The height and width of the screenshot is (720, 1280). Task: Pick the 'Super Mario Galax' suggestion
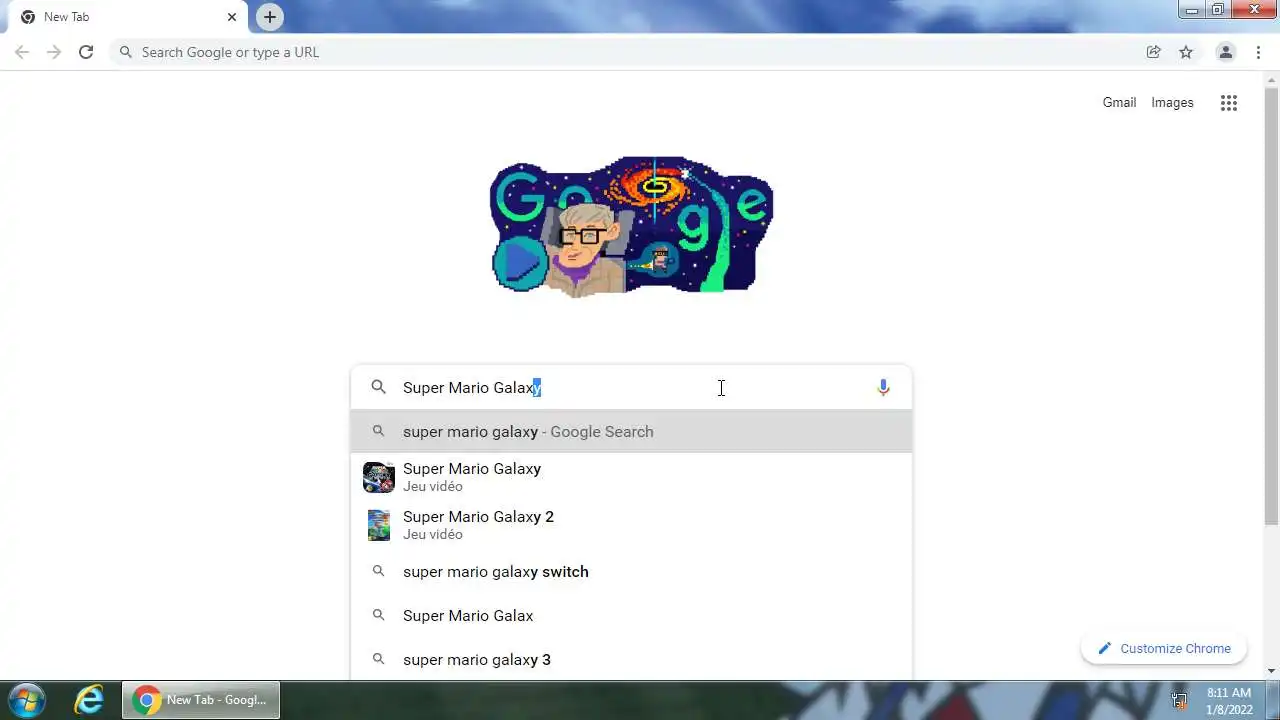(x=631, y=615)
